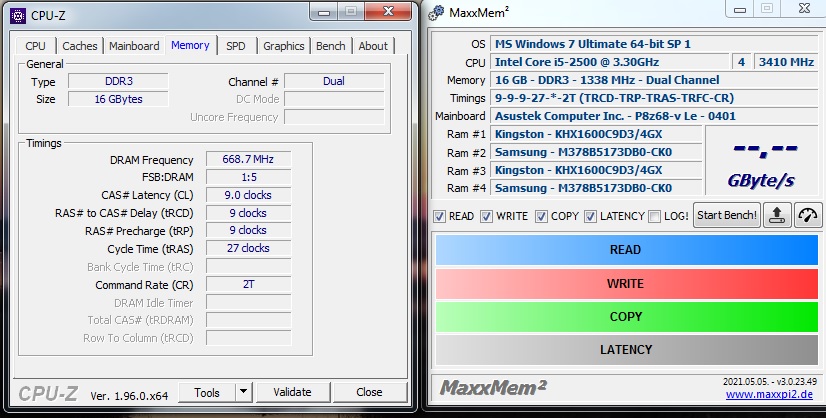Open the About tab
This screenshot has height=418, width=826.
click(373, 46)
